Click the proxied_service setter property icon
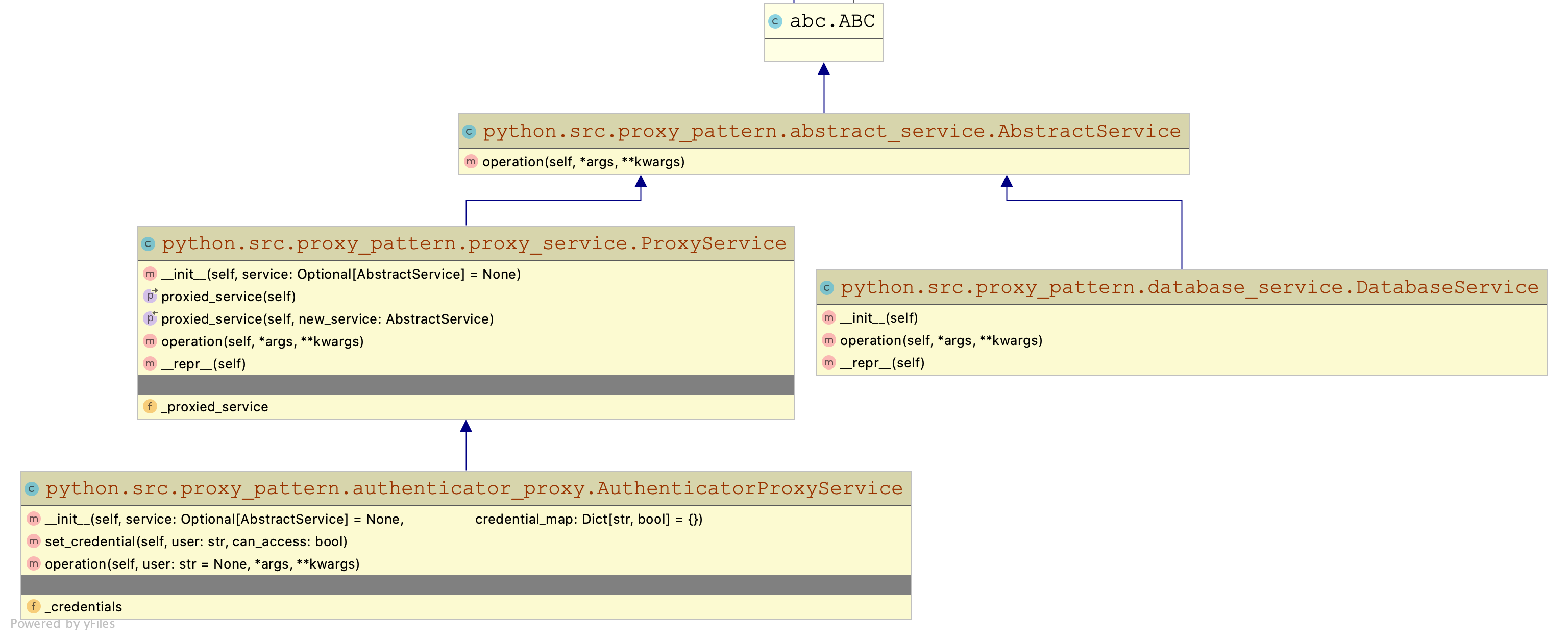The height and width of the screenshot is (640, 1568). coord(150,319)
